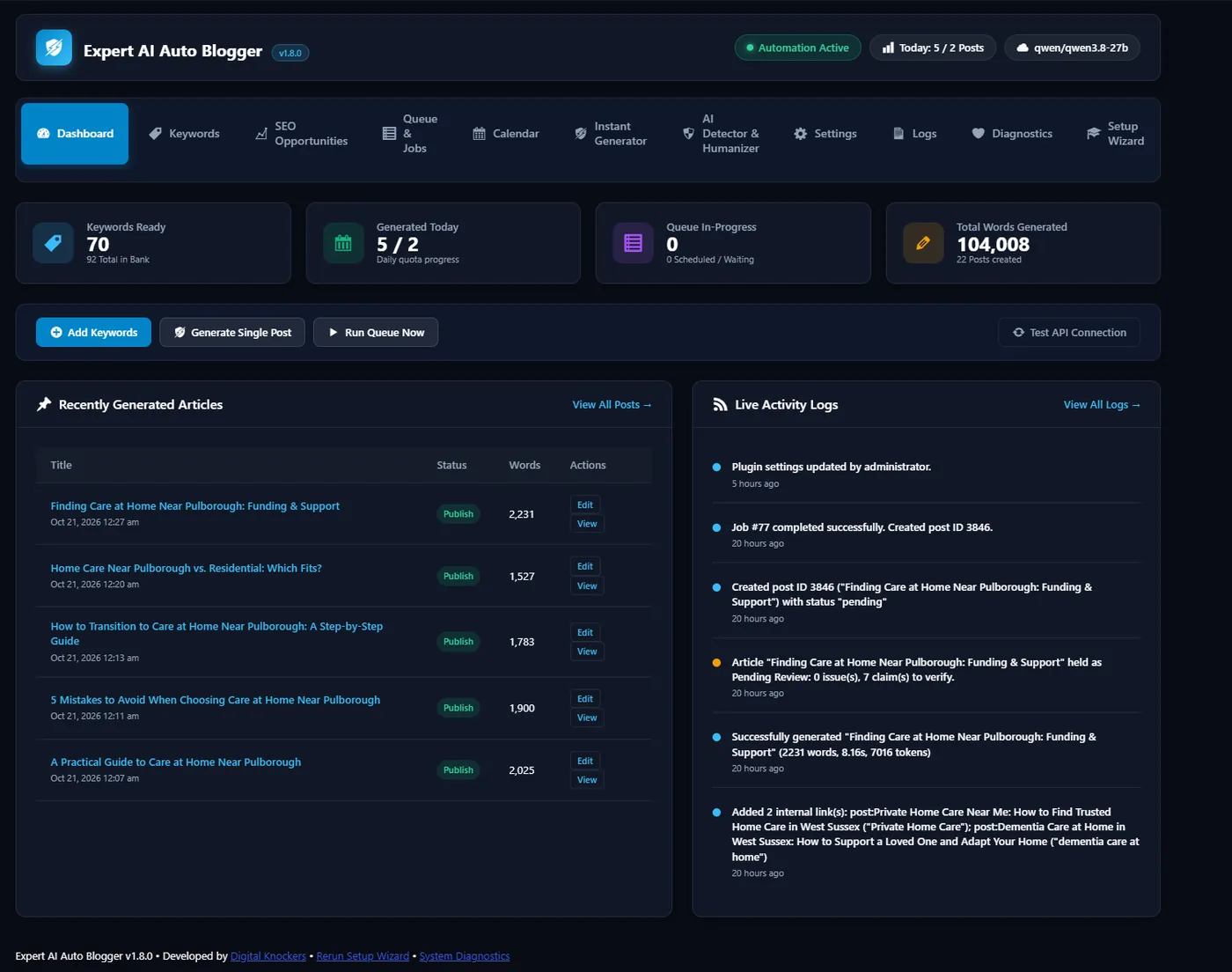Screen dimensions: 1232x972
Task: Click the purple list icon in Queue In-Progress card
Action: tap(633, 243)
